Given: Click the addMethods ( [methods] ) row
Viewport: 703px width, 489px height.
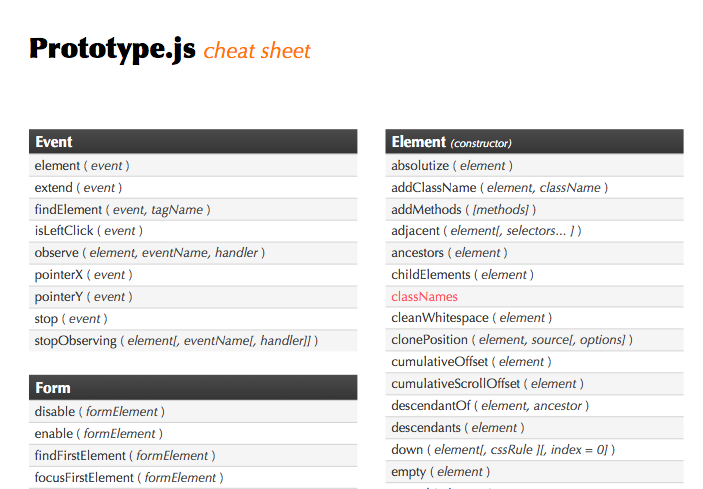Looking at the screenshot, I should [534, 209].
